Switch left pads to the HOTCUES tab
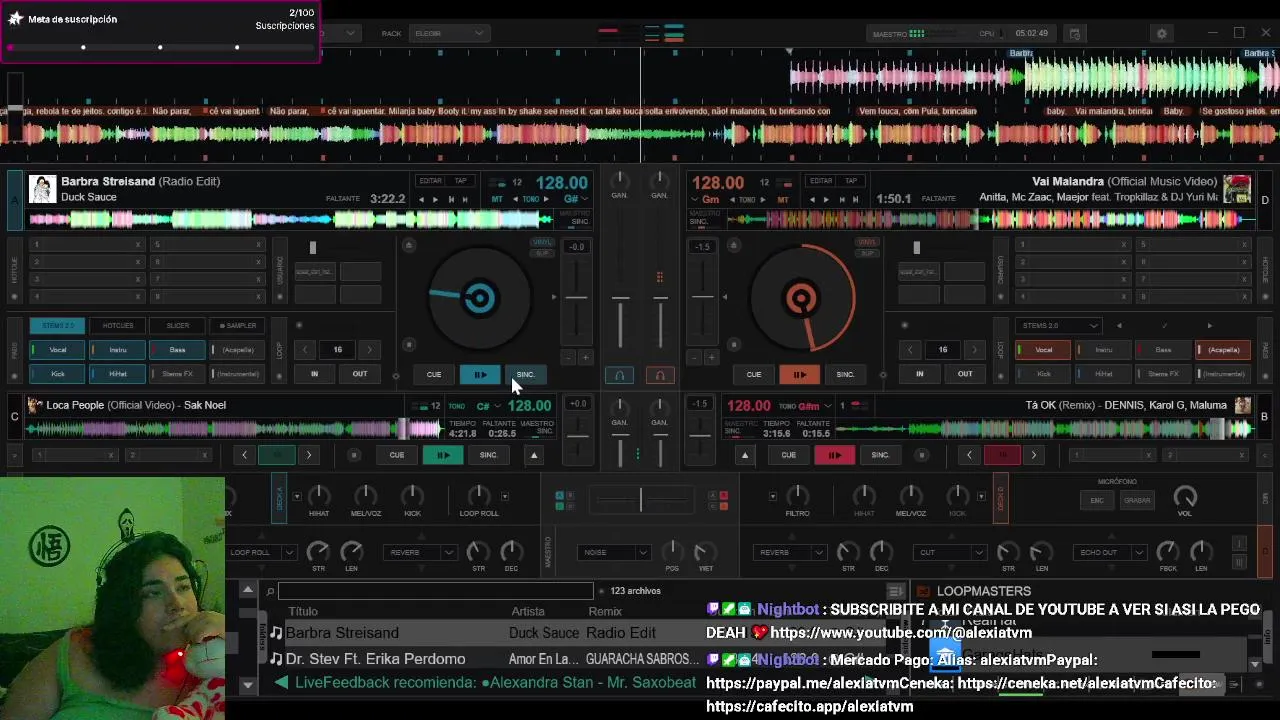 [x=118, y=326]
